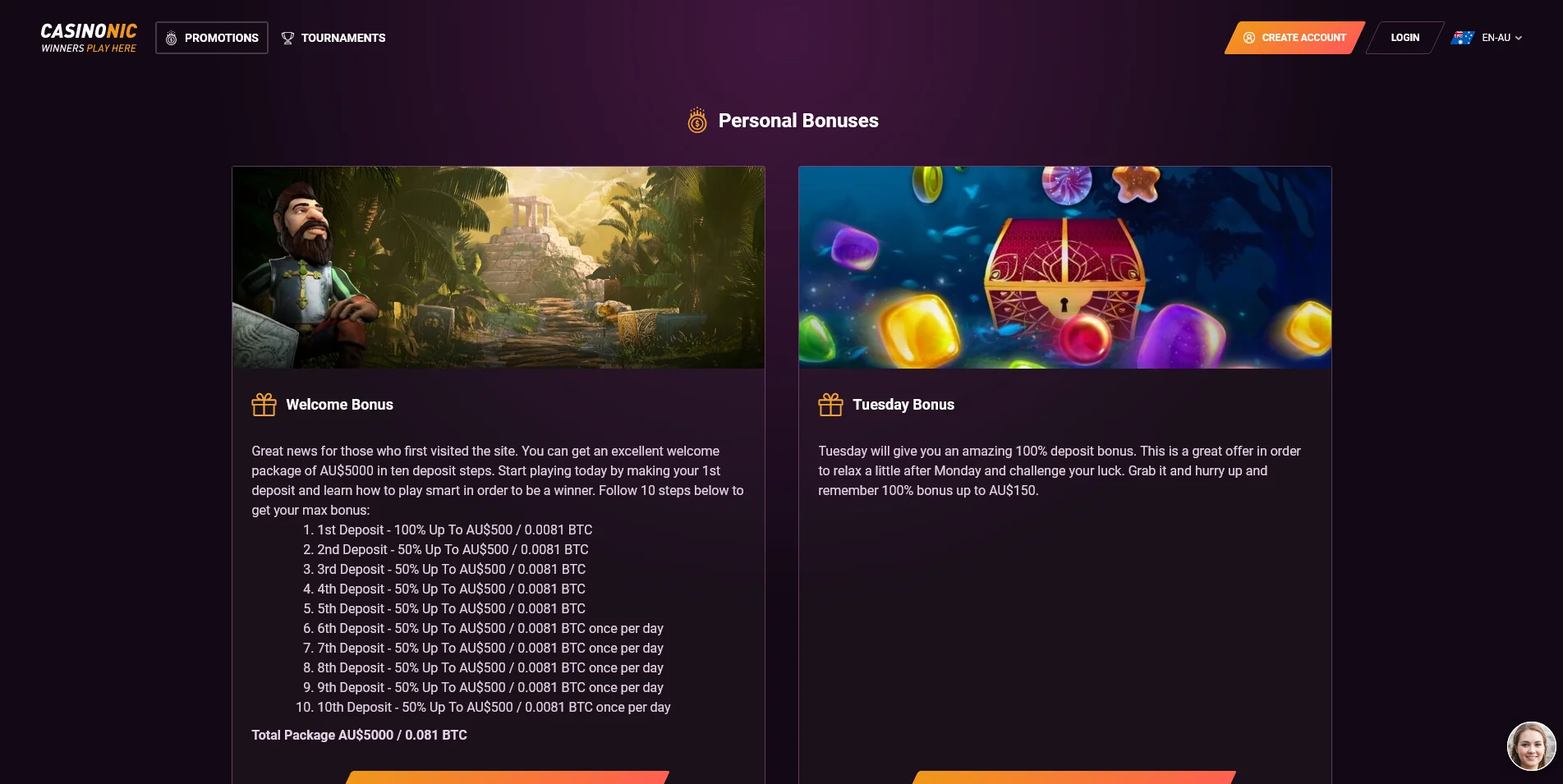Click the Australian flag icon
This screenshot has height=784, width=1563.
(1463, 38)
